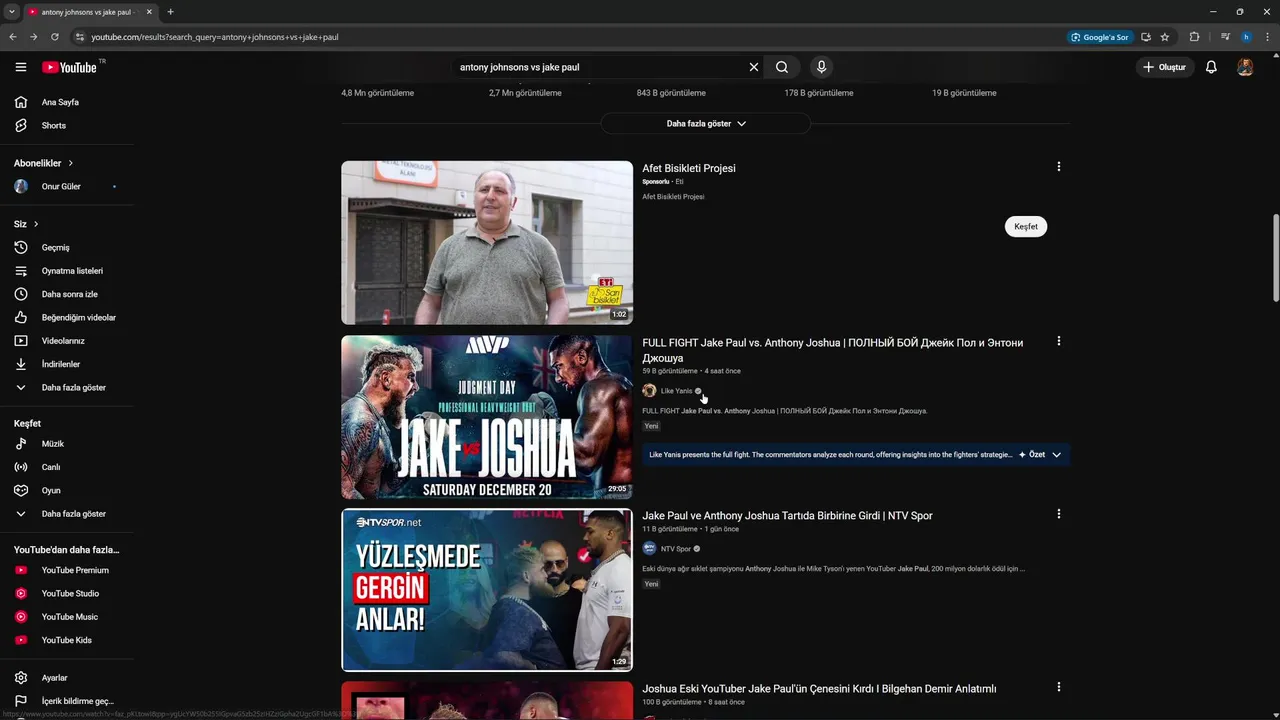Viewport: 1280px width, 720px height.
Task: Open more options for Bilgehan Demir video
Action: tap(1059, 687)
